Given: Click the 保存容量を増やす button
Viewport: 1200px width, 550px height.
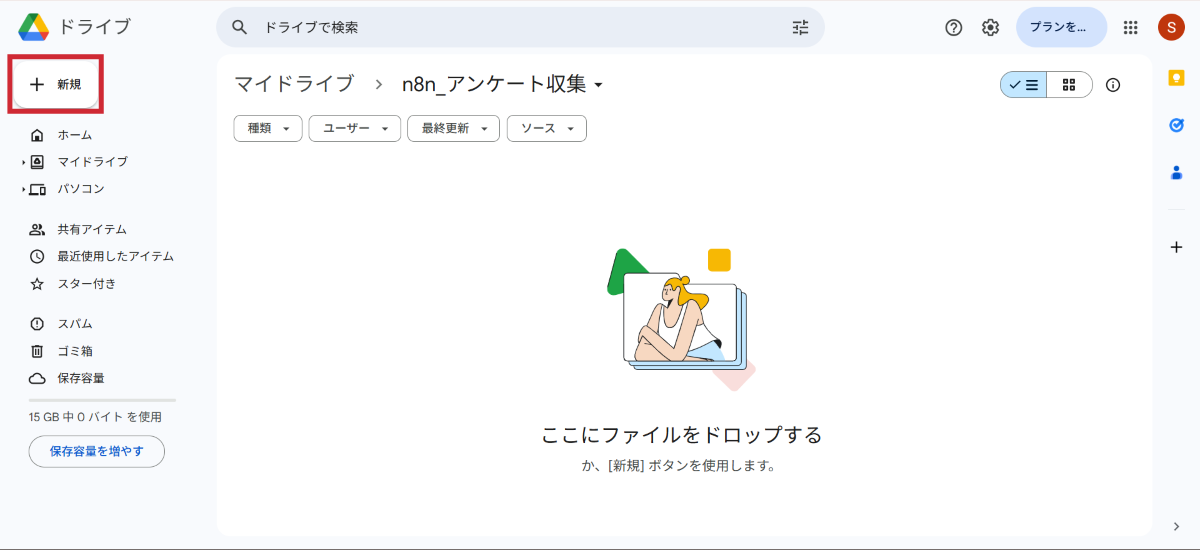Looking at the screenshot, I should pos(97,451).
